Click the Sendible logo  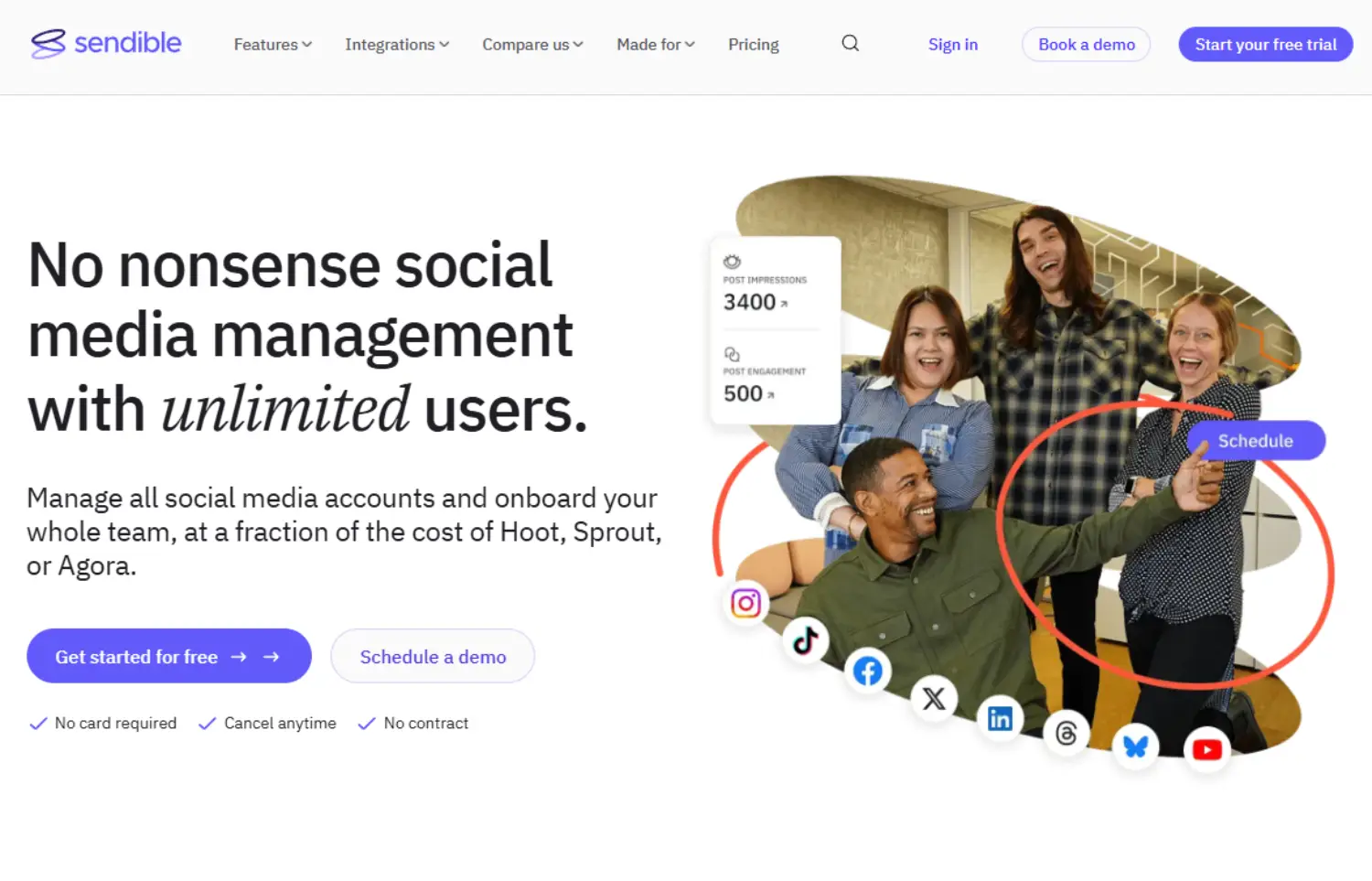tap(106, 43)
